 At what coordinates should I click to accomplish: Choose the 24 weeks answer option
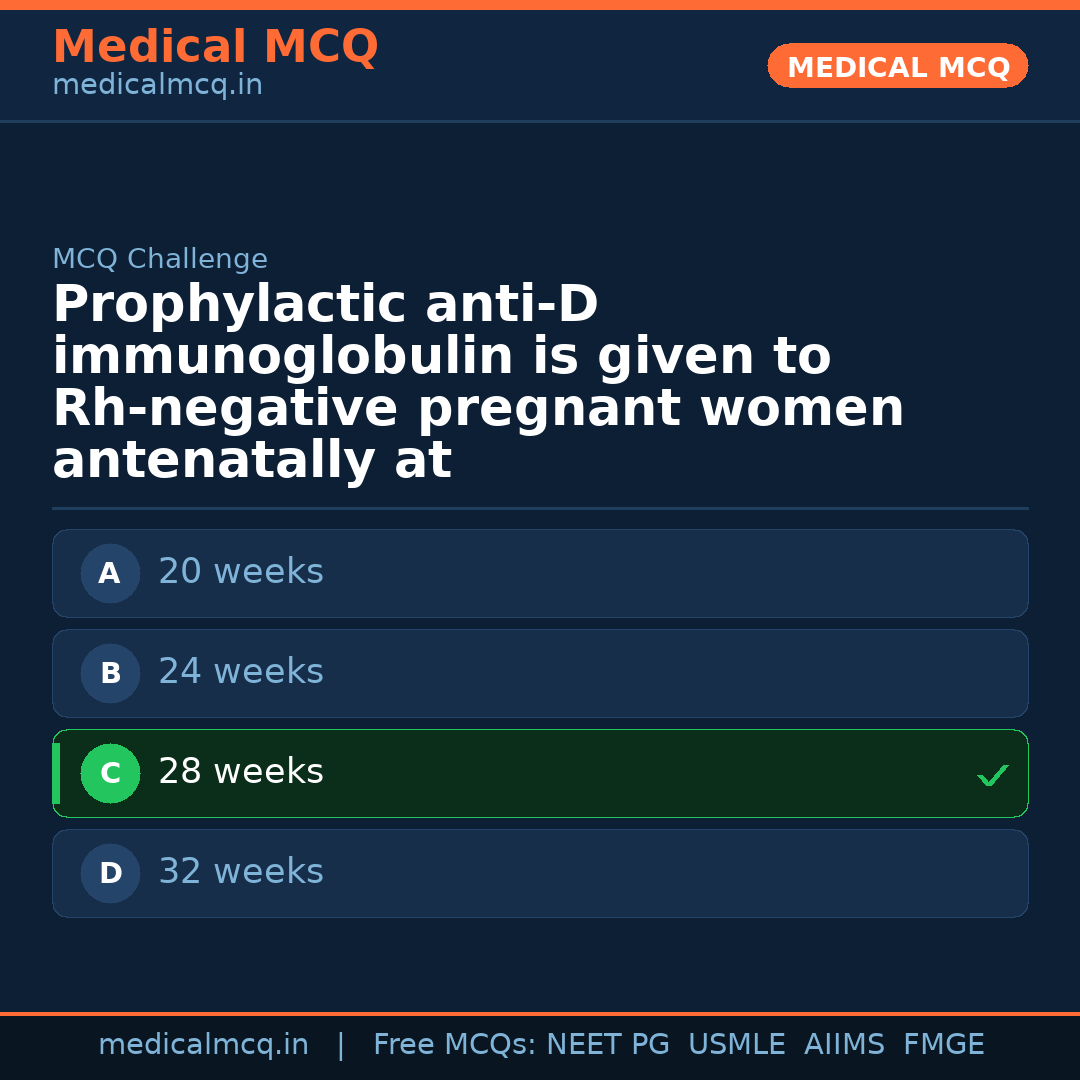pyautogui.click(x=540, y=673)
